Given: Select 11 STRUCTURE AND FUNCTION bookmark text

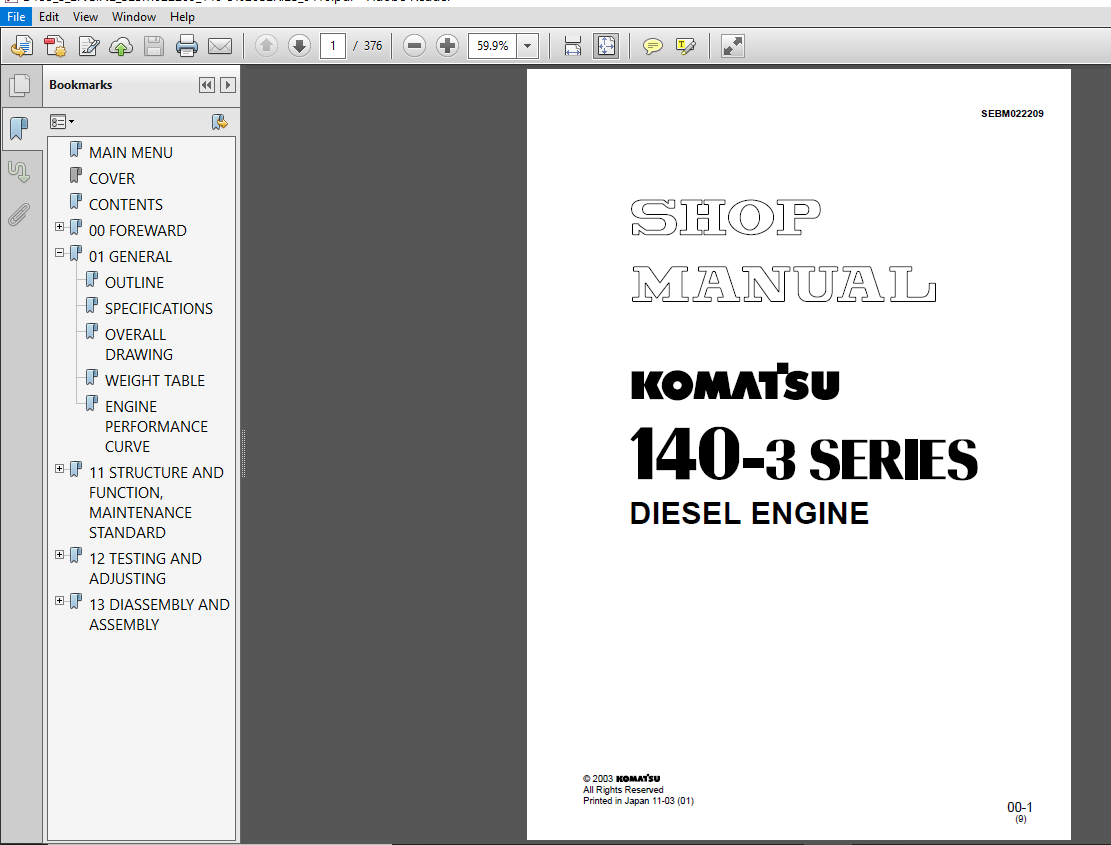Looking at the screenshot, I should (156, 502).
